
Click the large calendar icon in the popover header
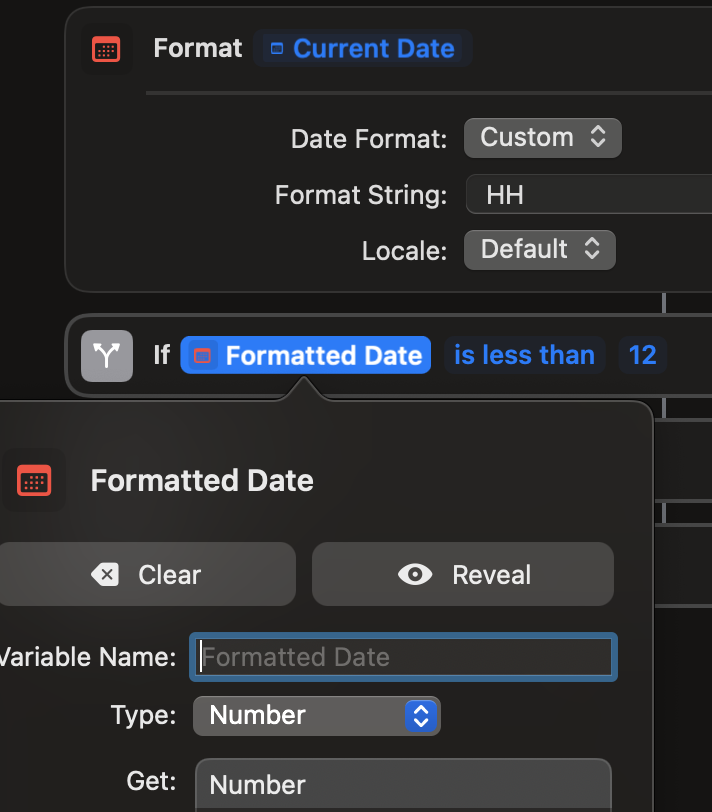(x=34, y=481)
